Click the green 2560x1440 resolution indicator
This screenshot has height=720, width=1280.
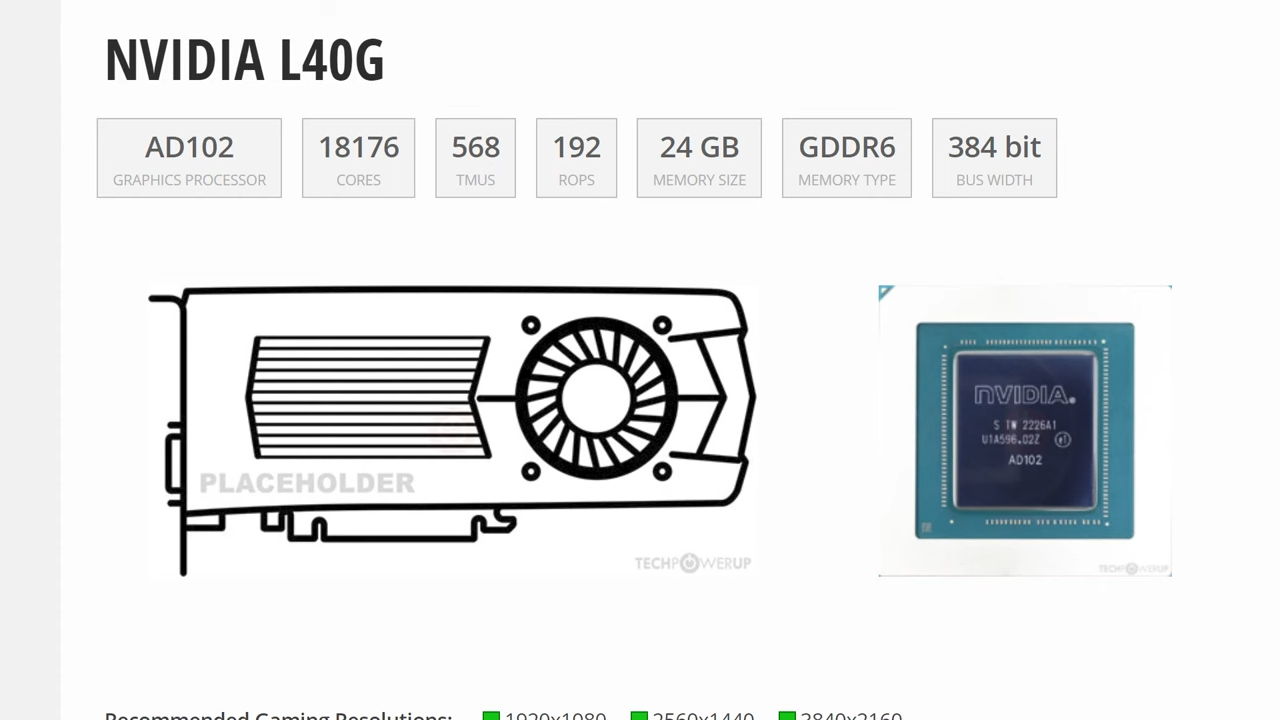tap(639, 716)
